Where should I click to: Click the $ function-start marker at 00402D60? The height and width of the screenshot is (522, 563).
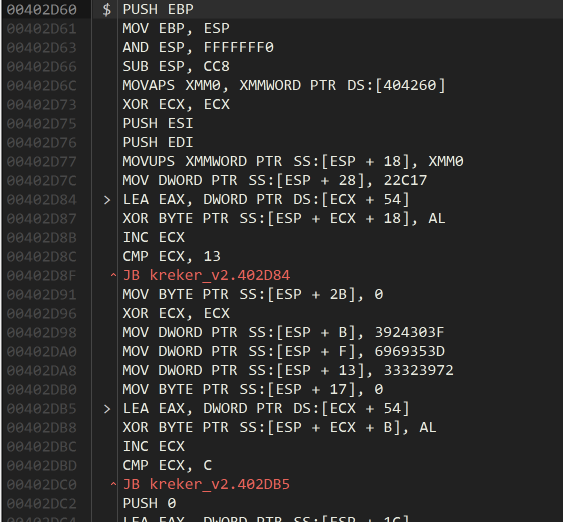(107, 9)
